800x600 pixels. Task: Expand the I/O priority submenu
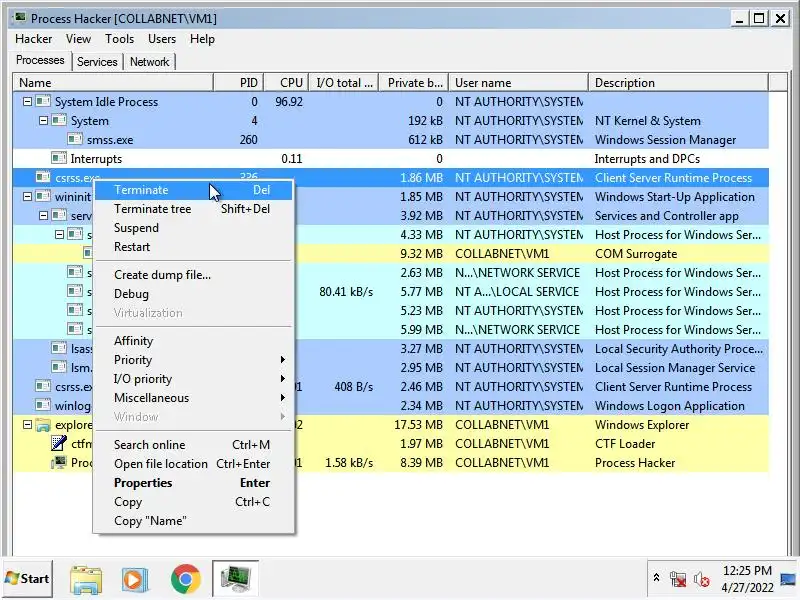pos(193,379)
